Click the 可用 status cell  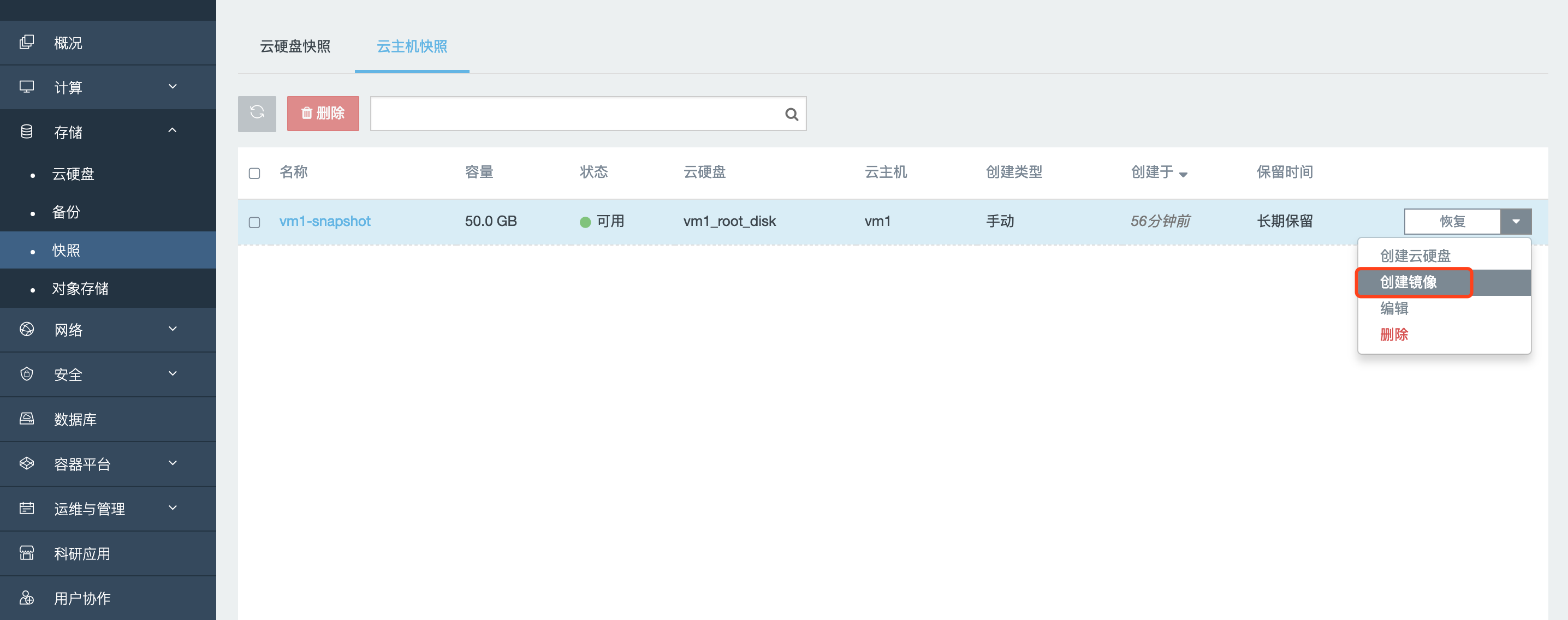coord(602,221)
